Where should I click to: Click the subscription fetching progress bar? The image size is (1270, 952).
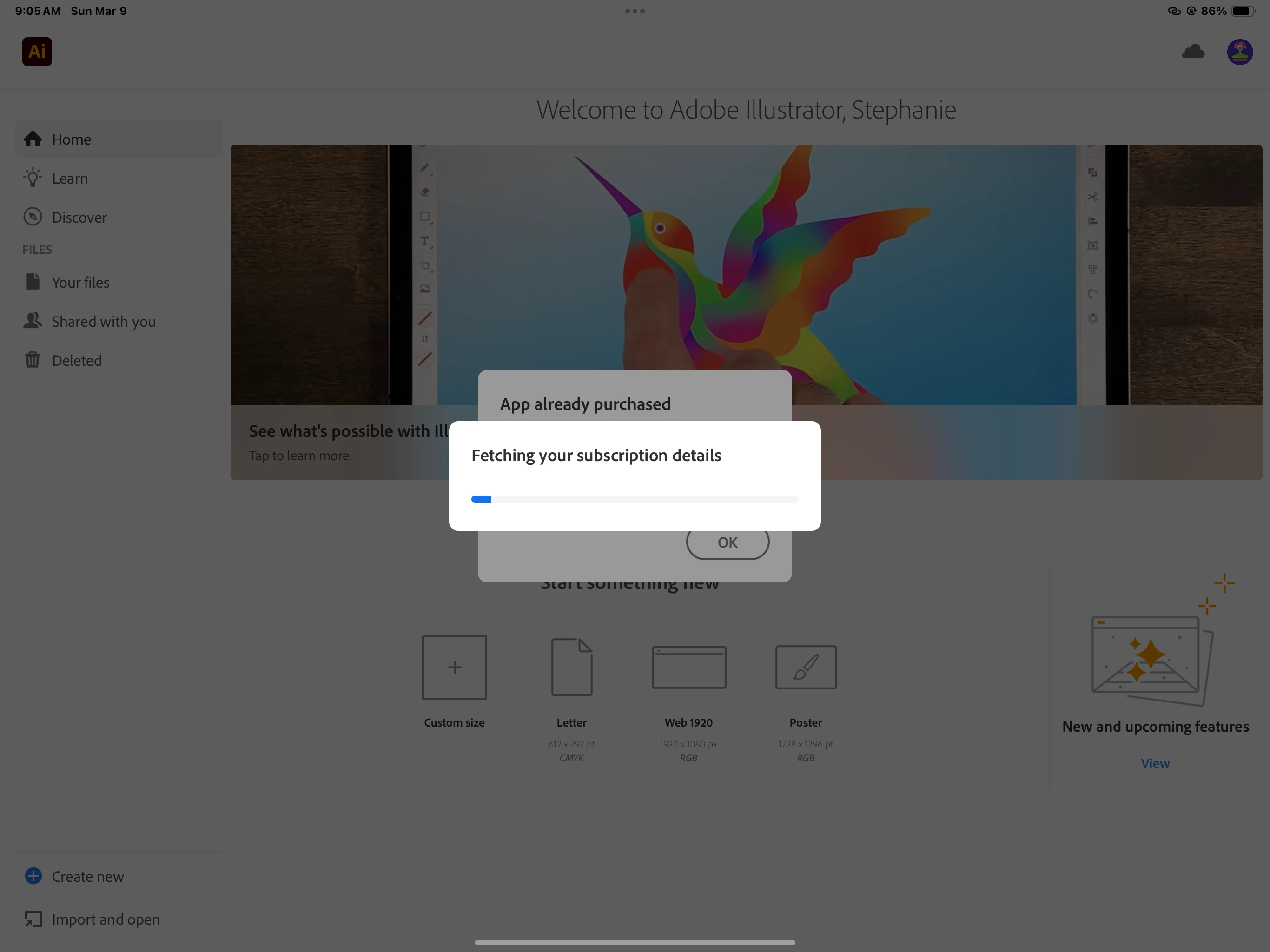635,499
